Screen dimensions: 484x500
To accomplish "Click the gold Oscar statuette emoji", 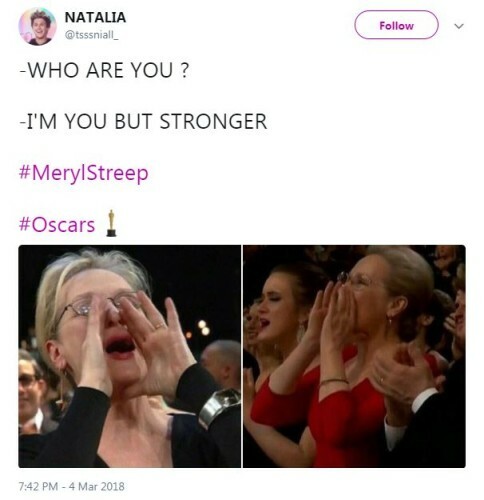I will 111,223.
